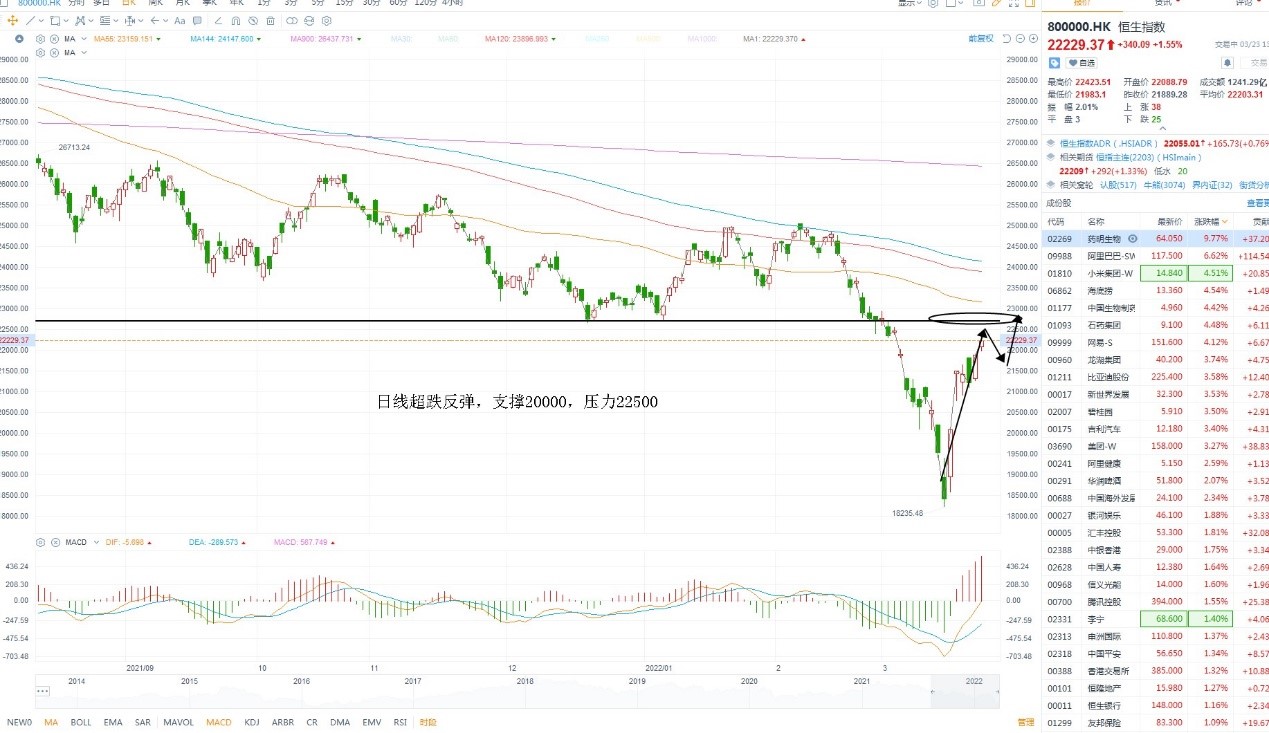This screenshot has height=733, width=1269.
Task: Select the Aa text annotation tool
Action: point(179,21)
